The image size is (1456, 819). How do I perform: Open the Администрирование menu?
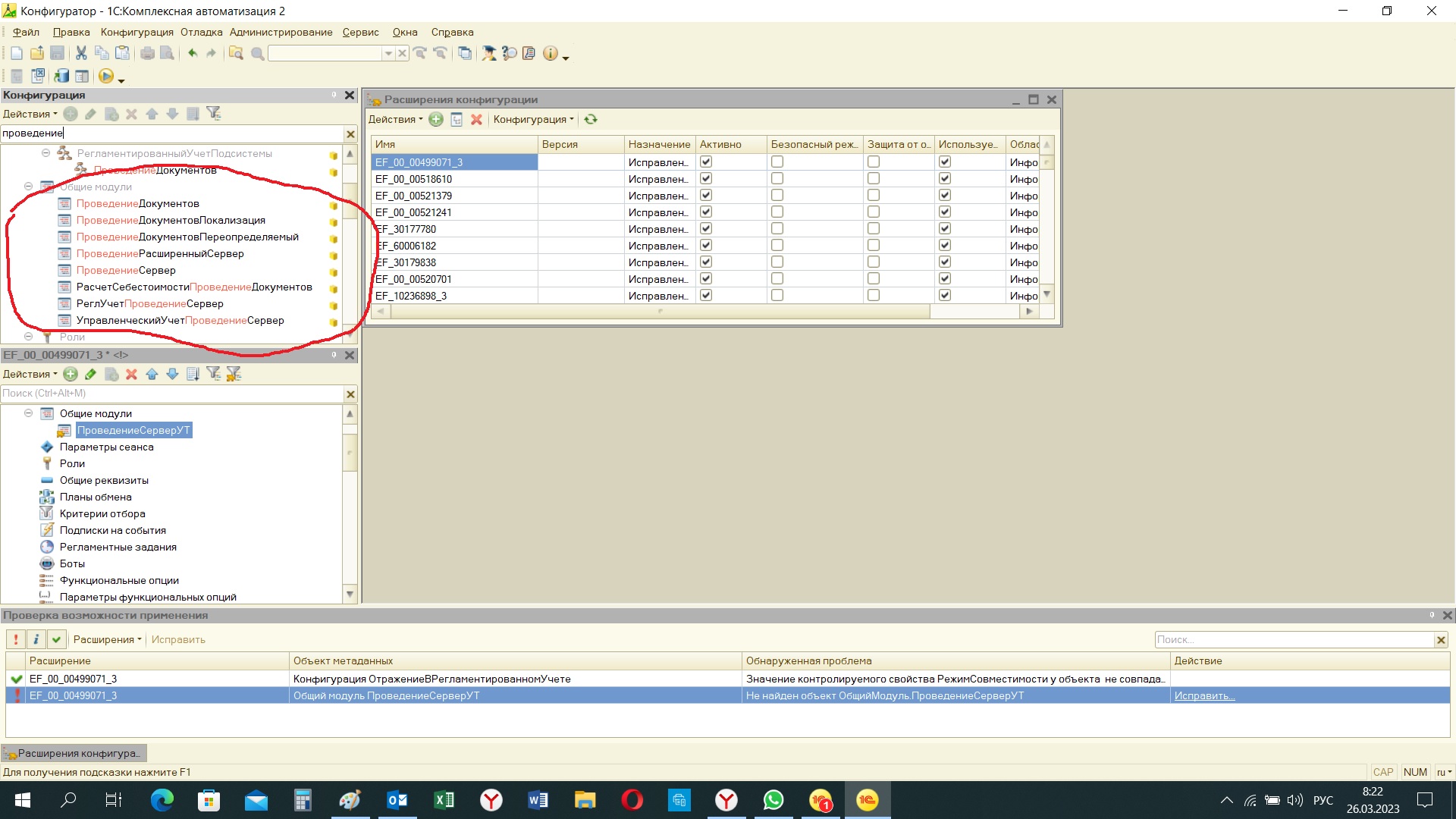(x=281, y=32)
